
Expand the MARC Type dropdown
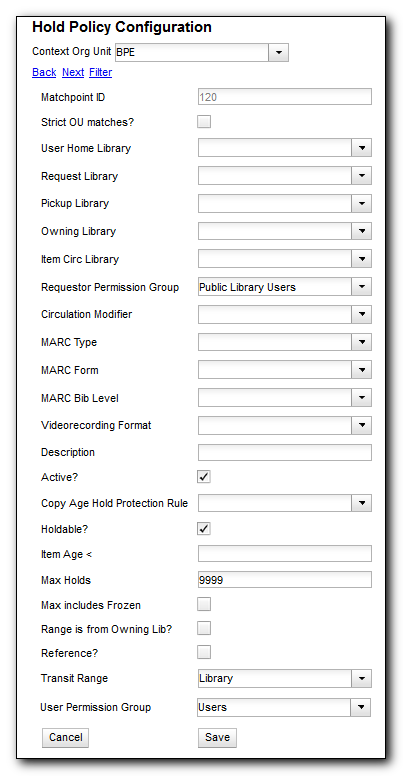click(362, 341)
